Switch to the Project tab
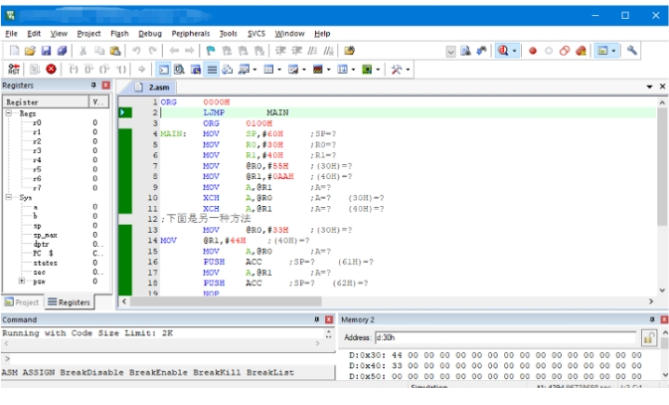This screenshot has width=669, height=405. [23, 301]
